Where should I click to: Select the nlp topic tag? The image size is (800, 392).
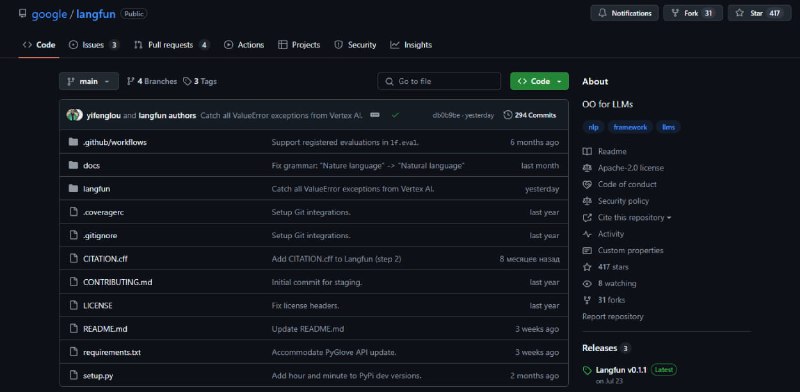coord(593,127)
